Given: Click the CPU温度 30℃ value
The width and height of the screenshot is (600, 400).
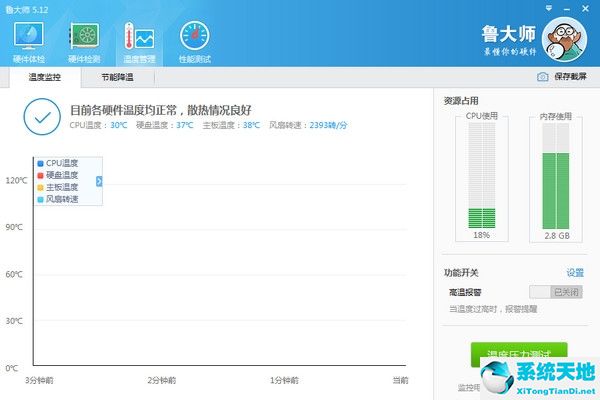Looking at the screenshot, I should coord(119,125).
